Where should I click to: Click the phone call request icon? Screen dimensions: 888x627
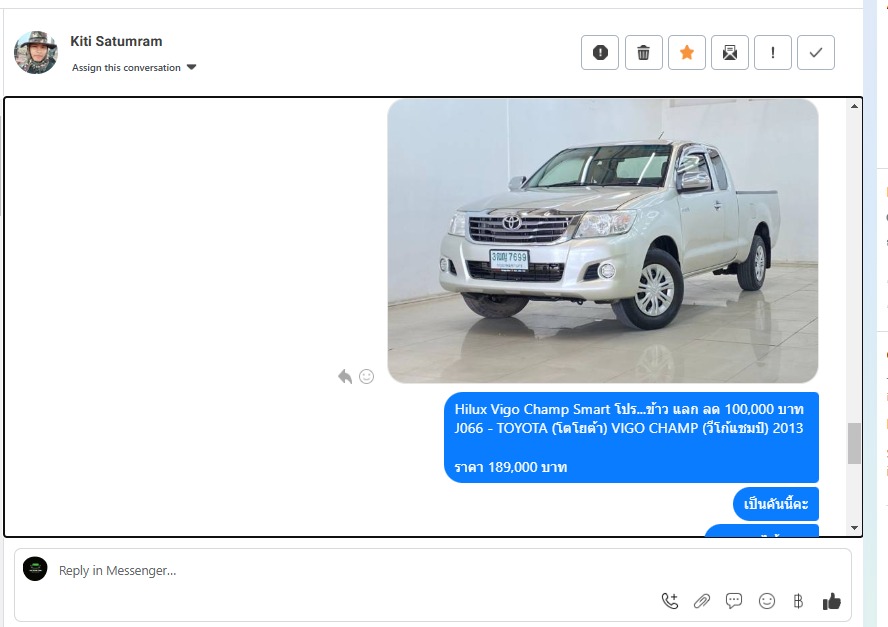670,601
